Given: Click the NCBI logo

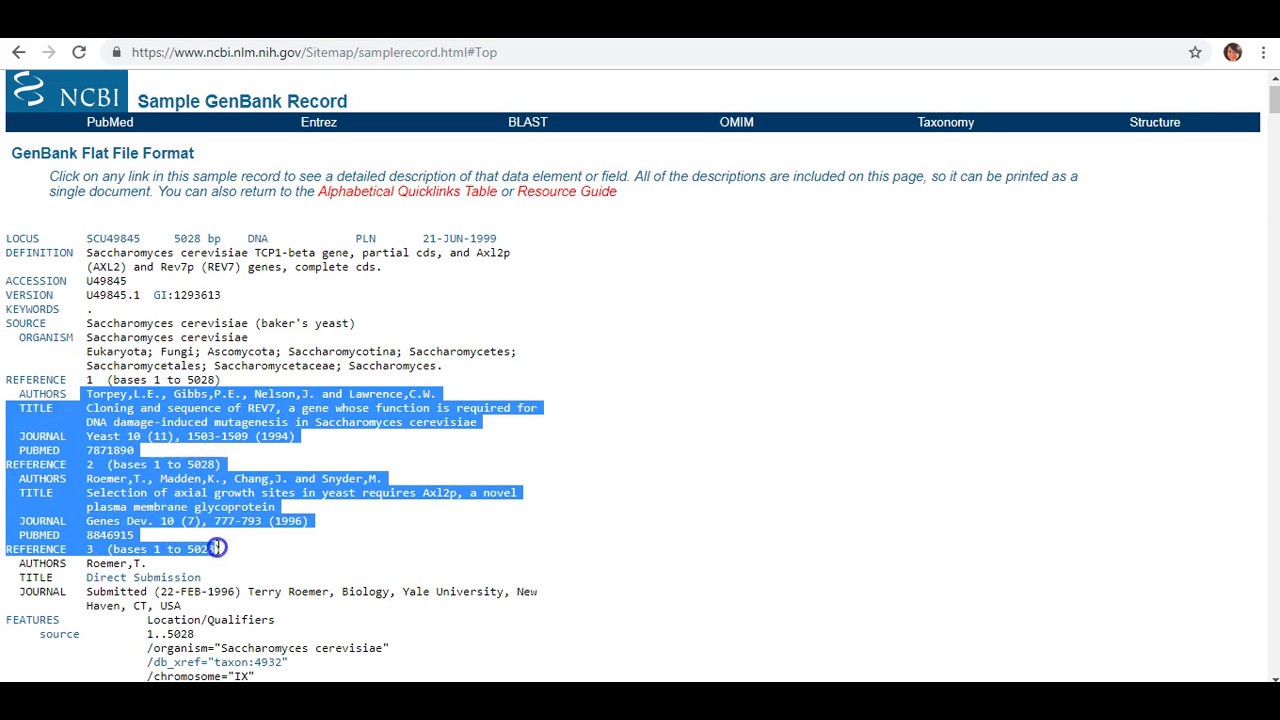Looking at the screenshot, I should [66, 90].
